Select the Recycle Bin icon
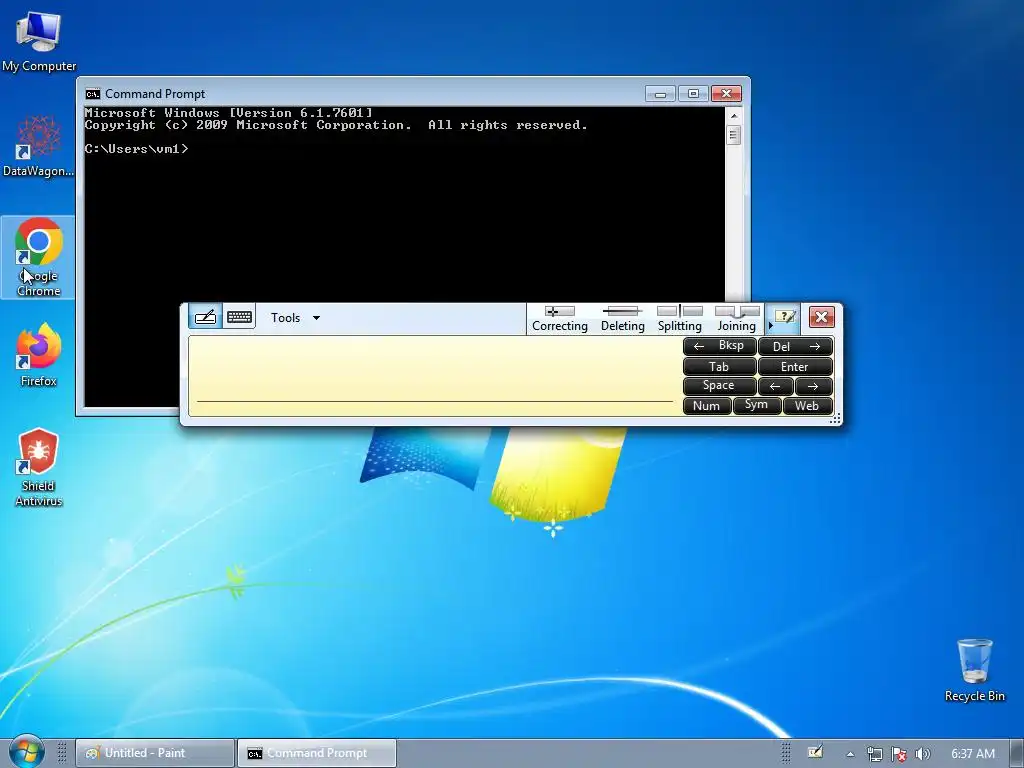This screenshot has height=768, width=1024. [x=974, y=670]
